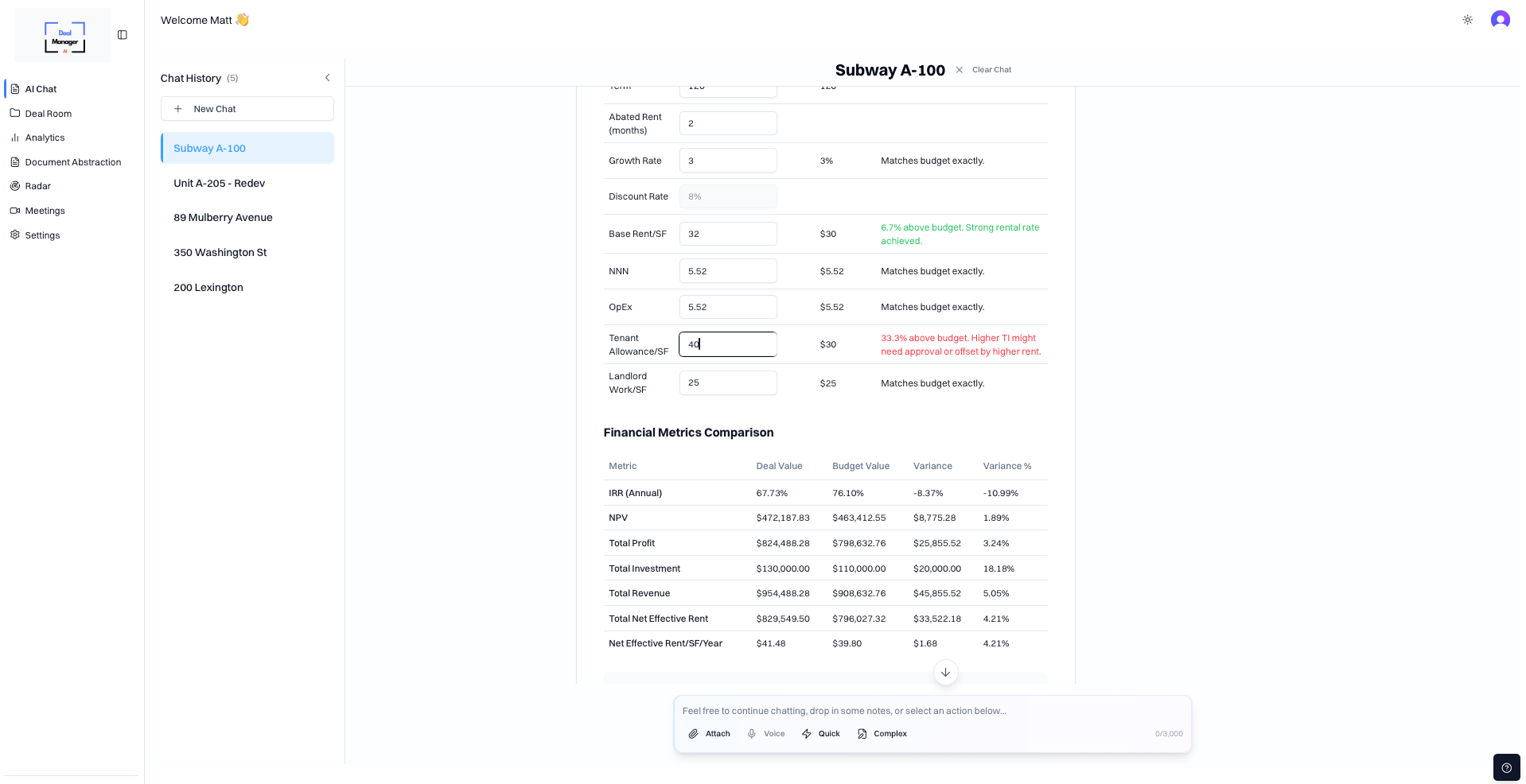The height and width of the screenshot is (784, 1526).
Task: Toggle the sidebar collapse icon
Action: tap(123, 35)
